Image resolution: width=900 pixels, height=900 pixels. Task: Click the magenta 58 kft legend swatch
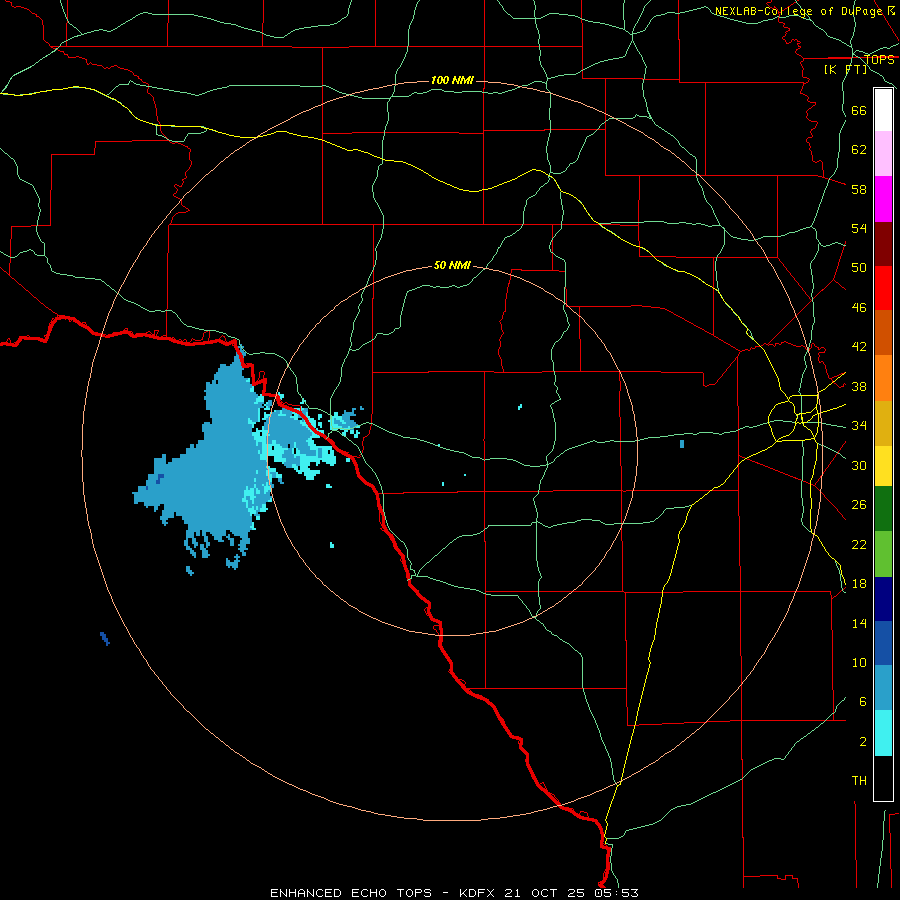click(x=883, y=199)
